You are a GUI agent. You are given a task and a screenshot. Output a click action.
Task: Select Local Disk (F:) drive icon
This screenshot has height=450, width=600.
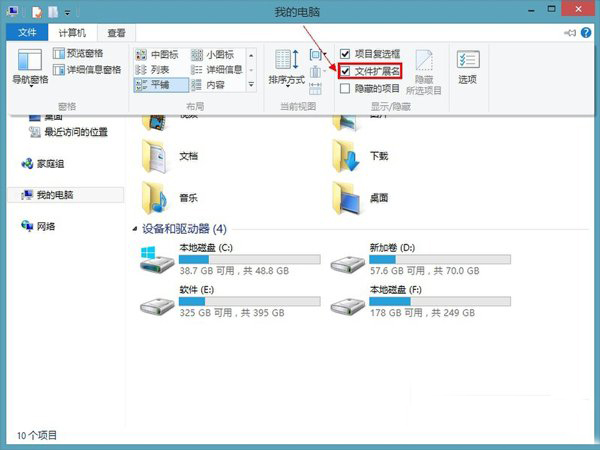347,305
